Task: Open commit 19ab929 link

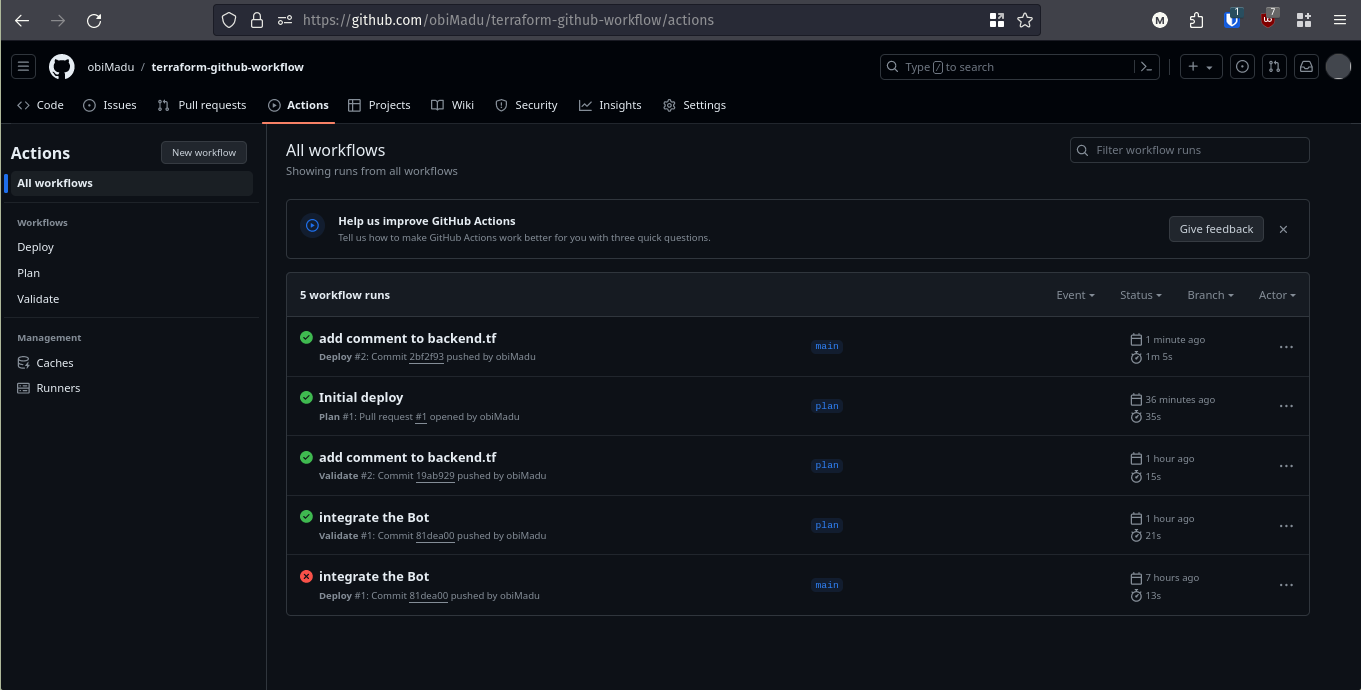Action: [x=435, y=476]
